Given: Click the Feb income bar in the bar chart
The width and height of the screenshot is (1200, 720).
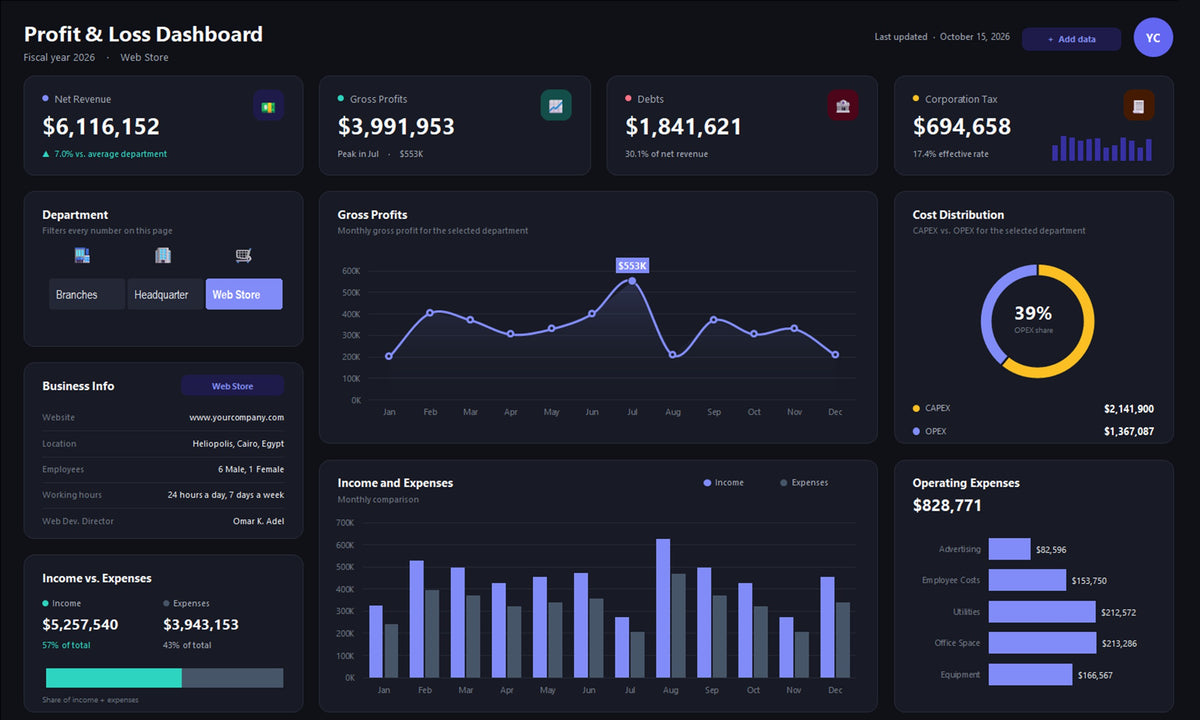Looking at the screenshot, I should pos(417,619).
